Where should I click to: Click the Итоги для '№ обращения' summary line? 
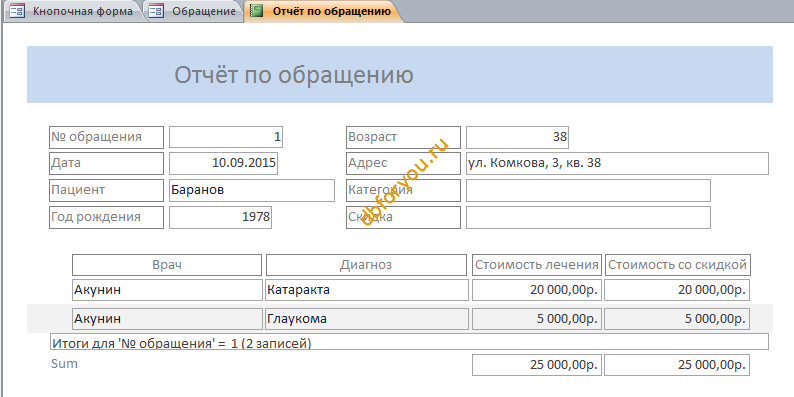point(409,342)
